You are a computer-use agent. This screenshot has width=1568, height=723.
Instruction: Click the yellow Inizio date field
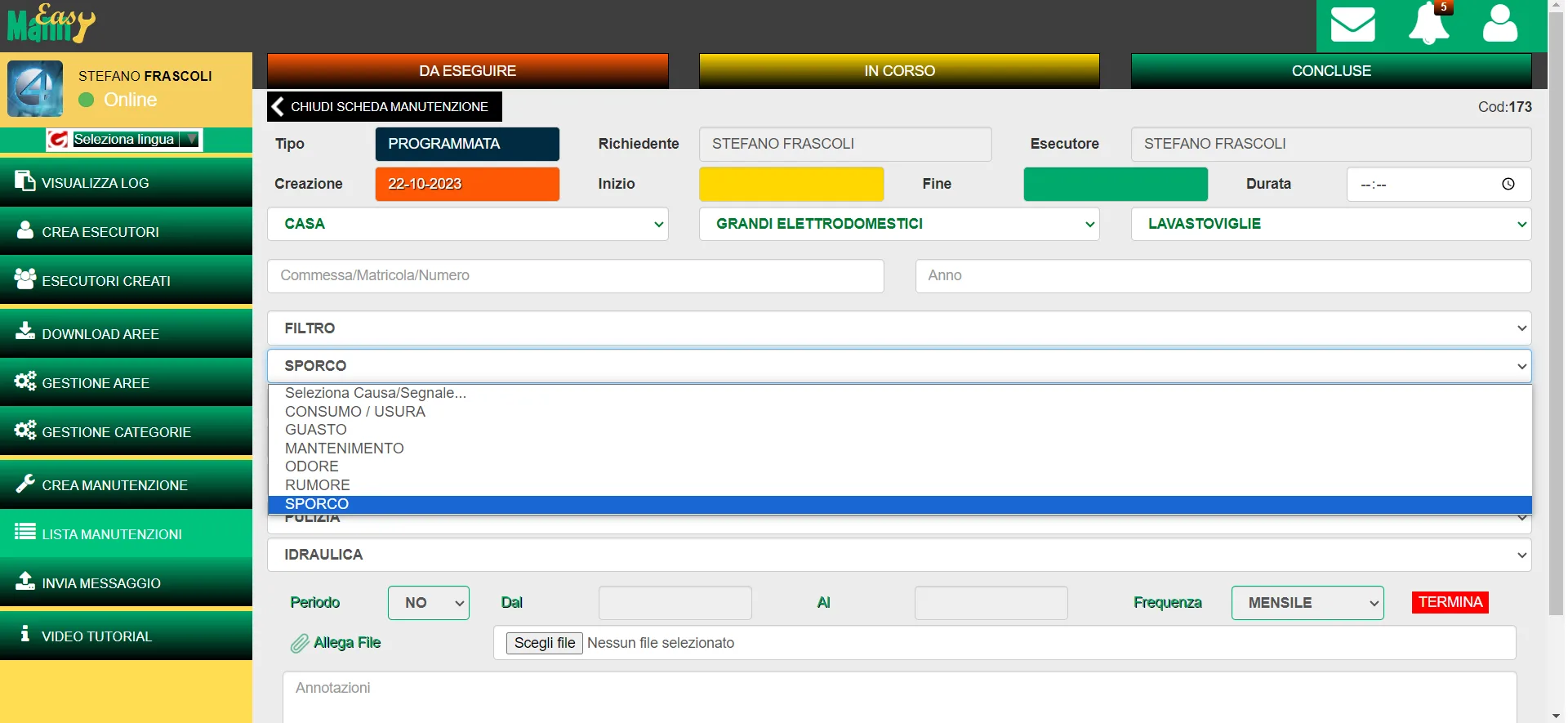coord(791,184)
